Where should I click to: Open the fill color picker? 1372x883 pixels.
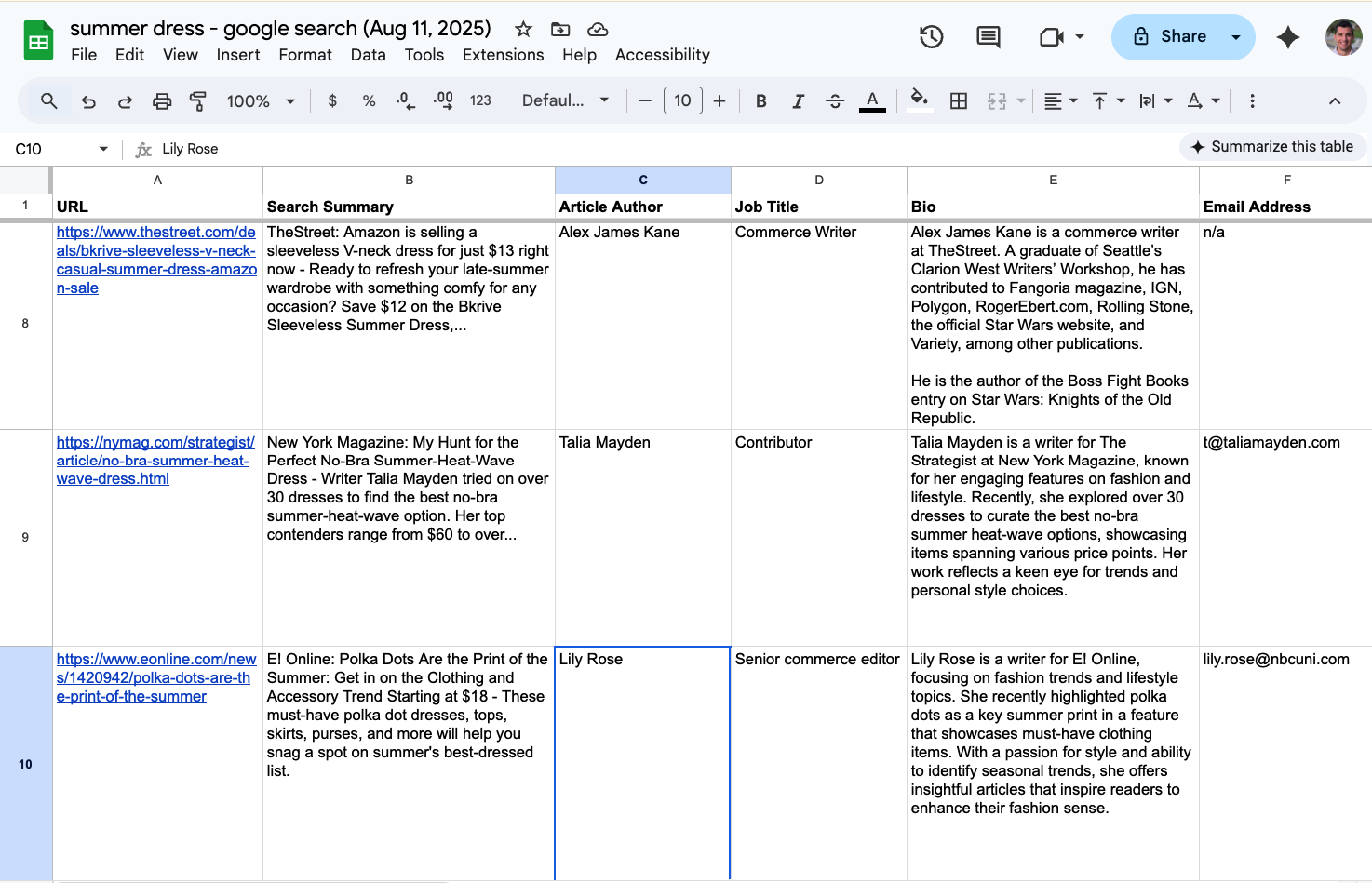click(x=919, y=100)
